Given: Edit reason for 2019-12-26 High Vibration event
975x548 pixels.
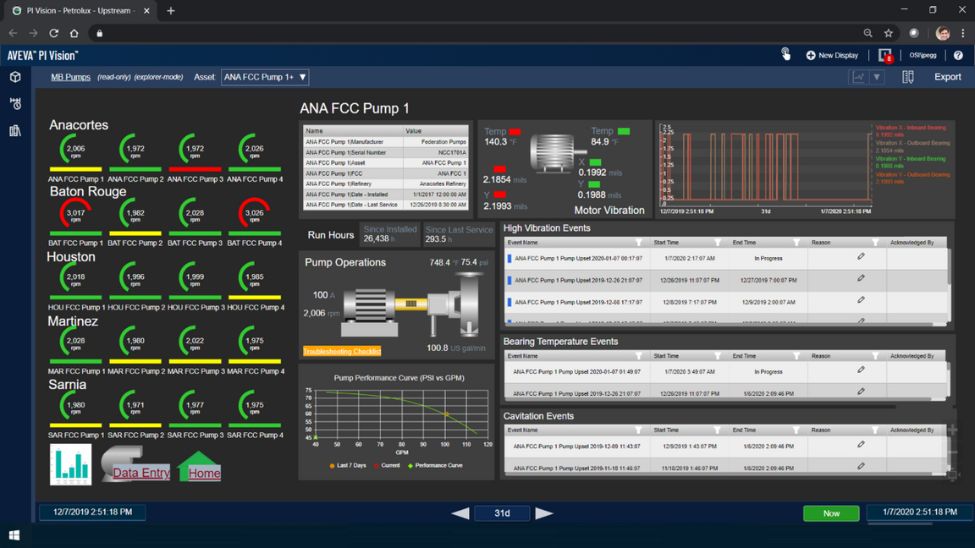Looking at the screenshot, I should coord(861,278).
